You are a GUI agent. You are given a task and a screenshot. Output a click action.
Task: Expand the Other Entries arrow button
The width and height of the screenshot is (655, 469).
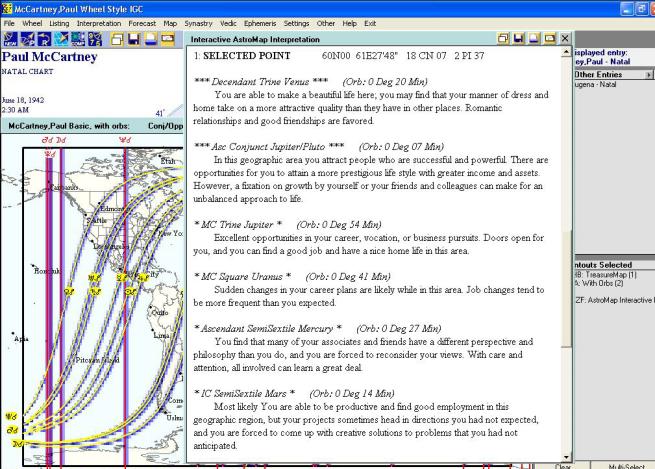[649, 74]
